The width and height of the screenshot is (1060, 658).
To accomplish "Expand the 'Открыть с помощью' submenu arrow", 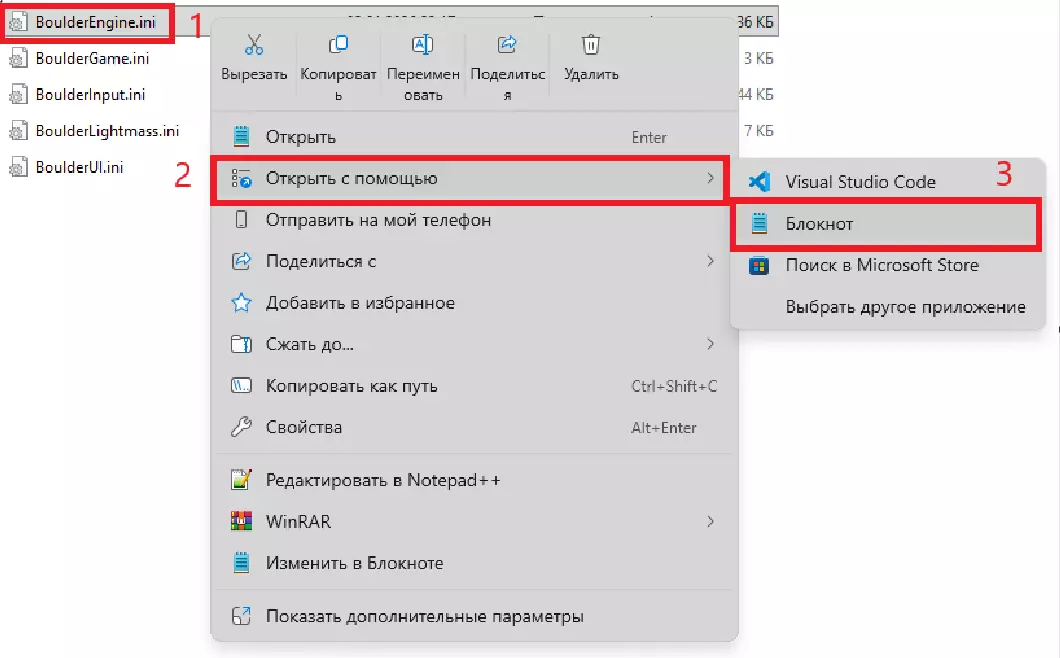I will point(710,179).
